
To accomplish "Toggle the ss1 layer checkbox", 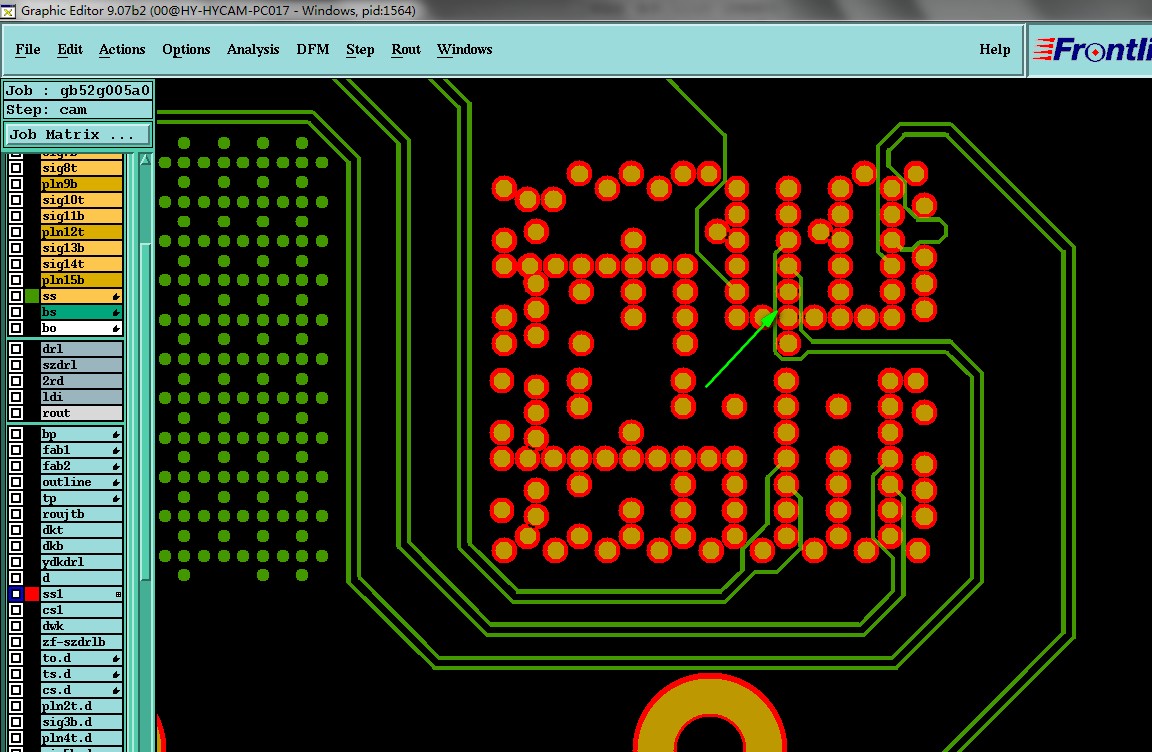I will (15, 594).
